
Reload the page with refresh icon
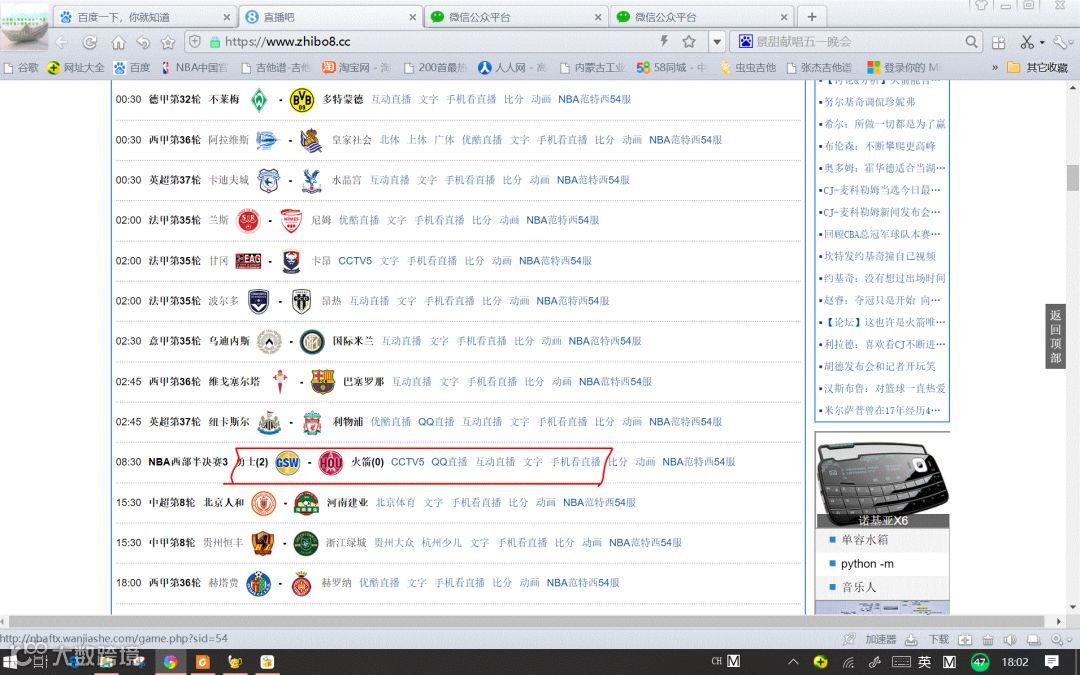pyautogui.click(x=90, y=42)
